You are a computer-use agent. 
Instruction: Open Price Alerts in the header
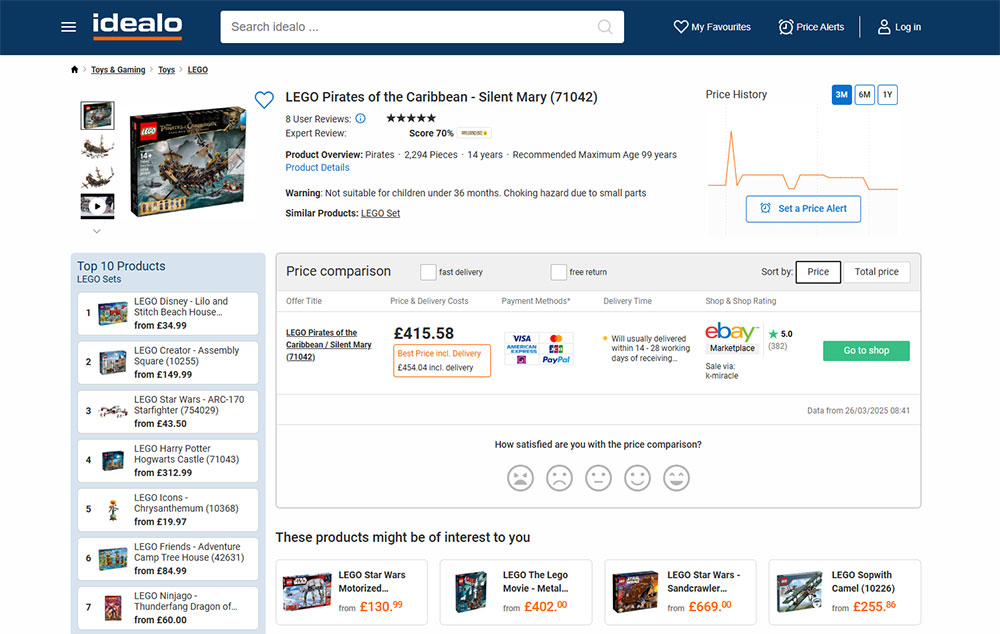[x=811, y=27]
